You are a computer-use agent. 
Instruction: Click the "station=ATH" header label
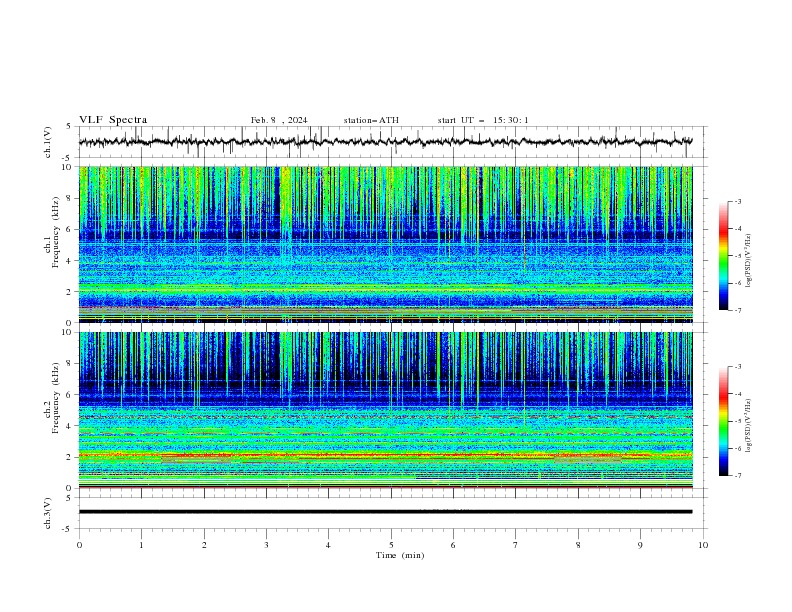tap(371, 120)
